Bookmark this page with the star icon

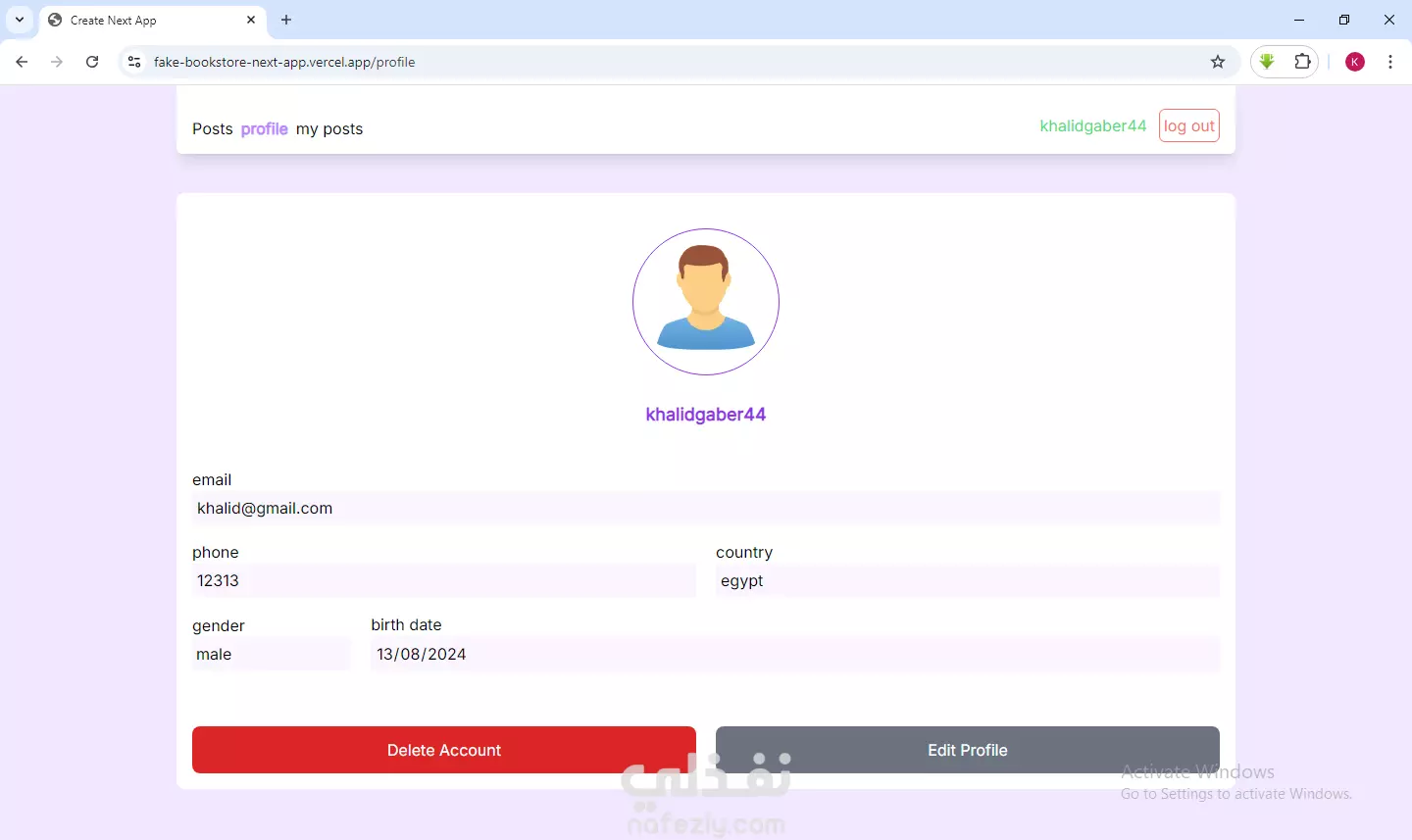pyautogui.click(x=1218, y=62)
